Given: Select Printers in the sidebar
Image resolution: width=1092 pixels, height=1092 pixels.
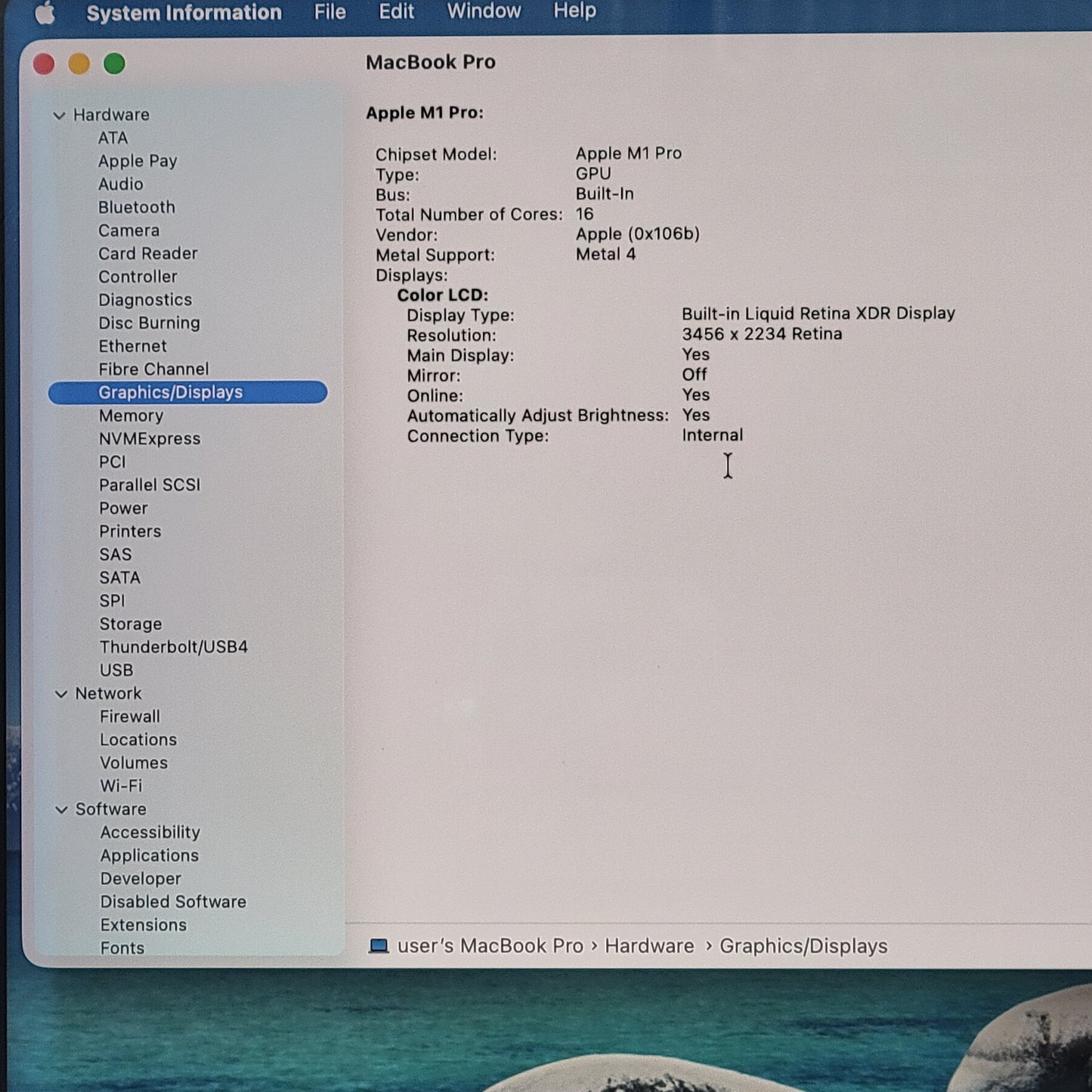Looking at the screenshot, I should 130,531.
